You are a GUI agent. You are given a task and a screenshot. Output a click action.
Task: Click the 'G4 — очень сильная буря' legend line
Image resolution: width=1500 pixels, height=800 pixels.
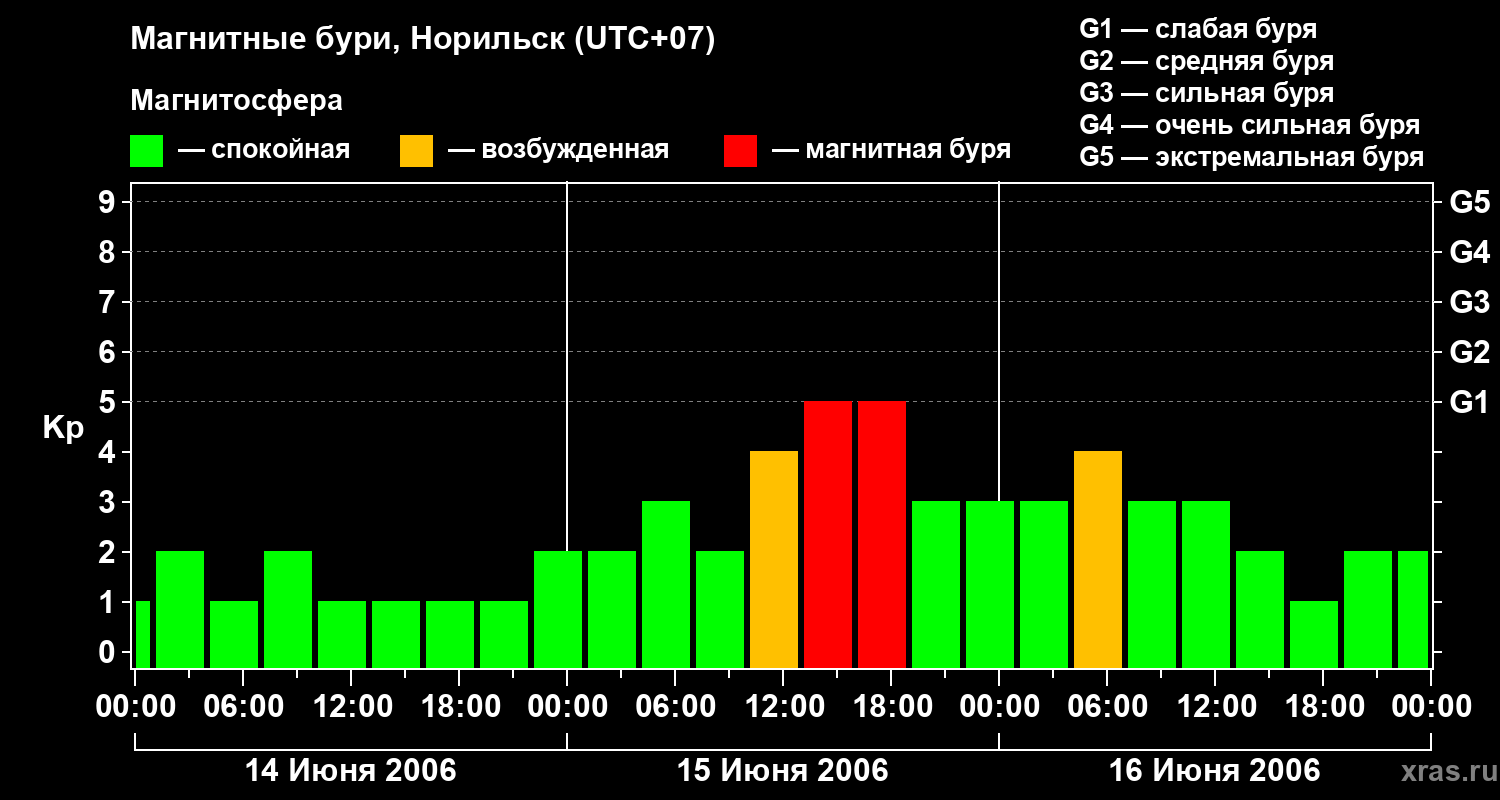pos(1249,125)
